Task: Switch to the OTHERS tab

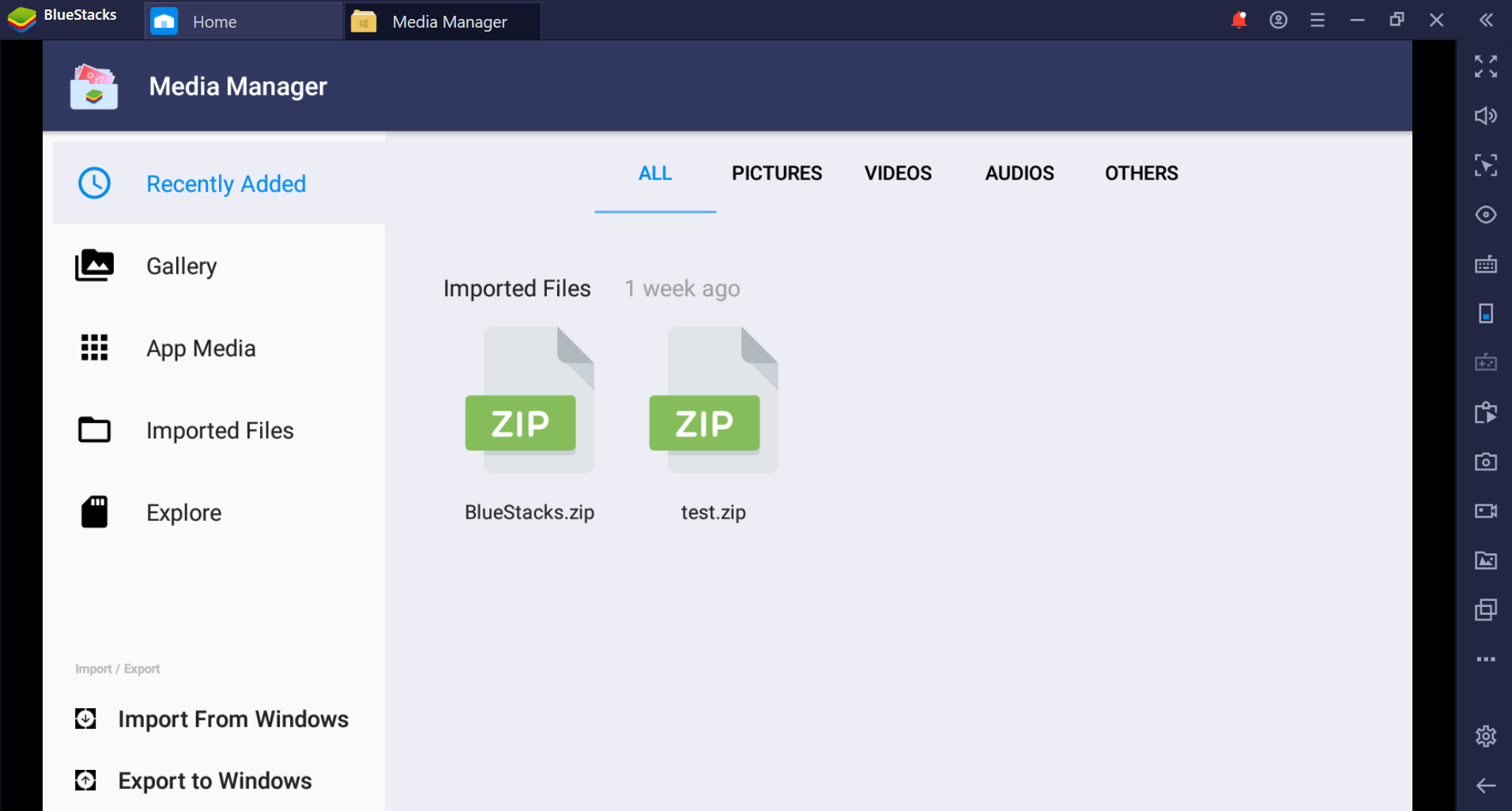Action: click(1141, 173)
